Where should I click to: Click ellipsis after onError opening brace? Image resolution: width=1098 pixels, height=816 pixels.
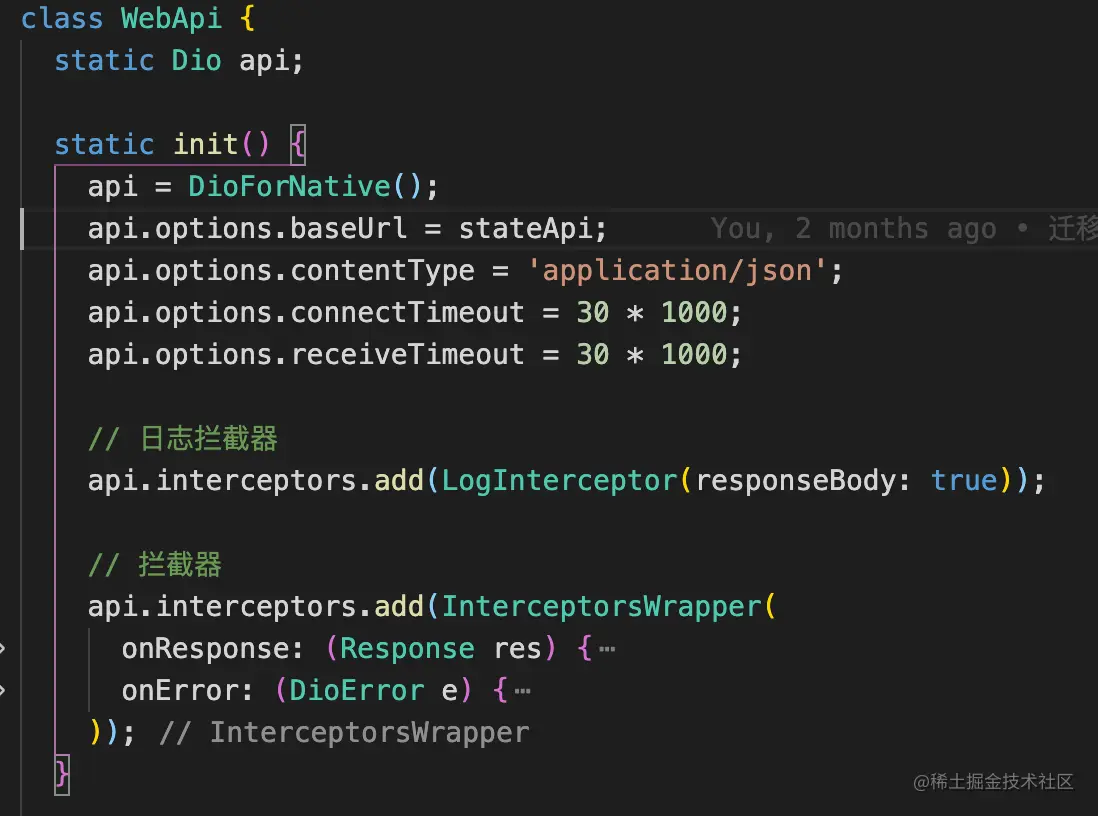pos(522,691)
